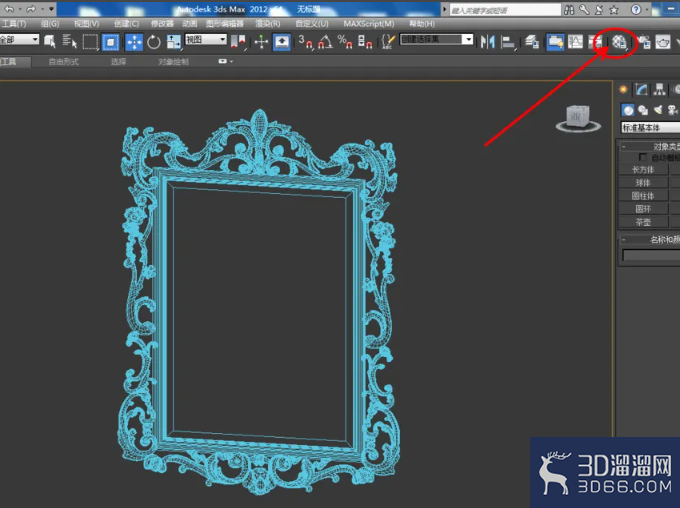Open the 创建(C) menu
This screenshot has height=508, width=680.
pyautogui.click(x=126, y=24)
